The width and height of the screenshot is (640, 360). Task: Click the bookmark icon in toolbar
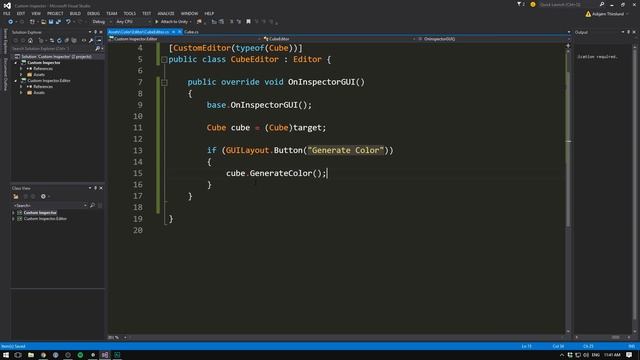click(x=248, y=22)
